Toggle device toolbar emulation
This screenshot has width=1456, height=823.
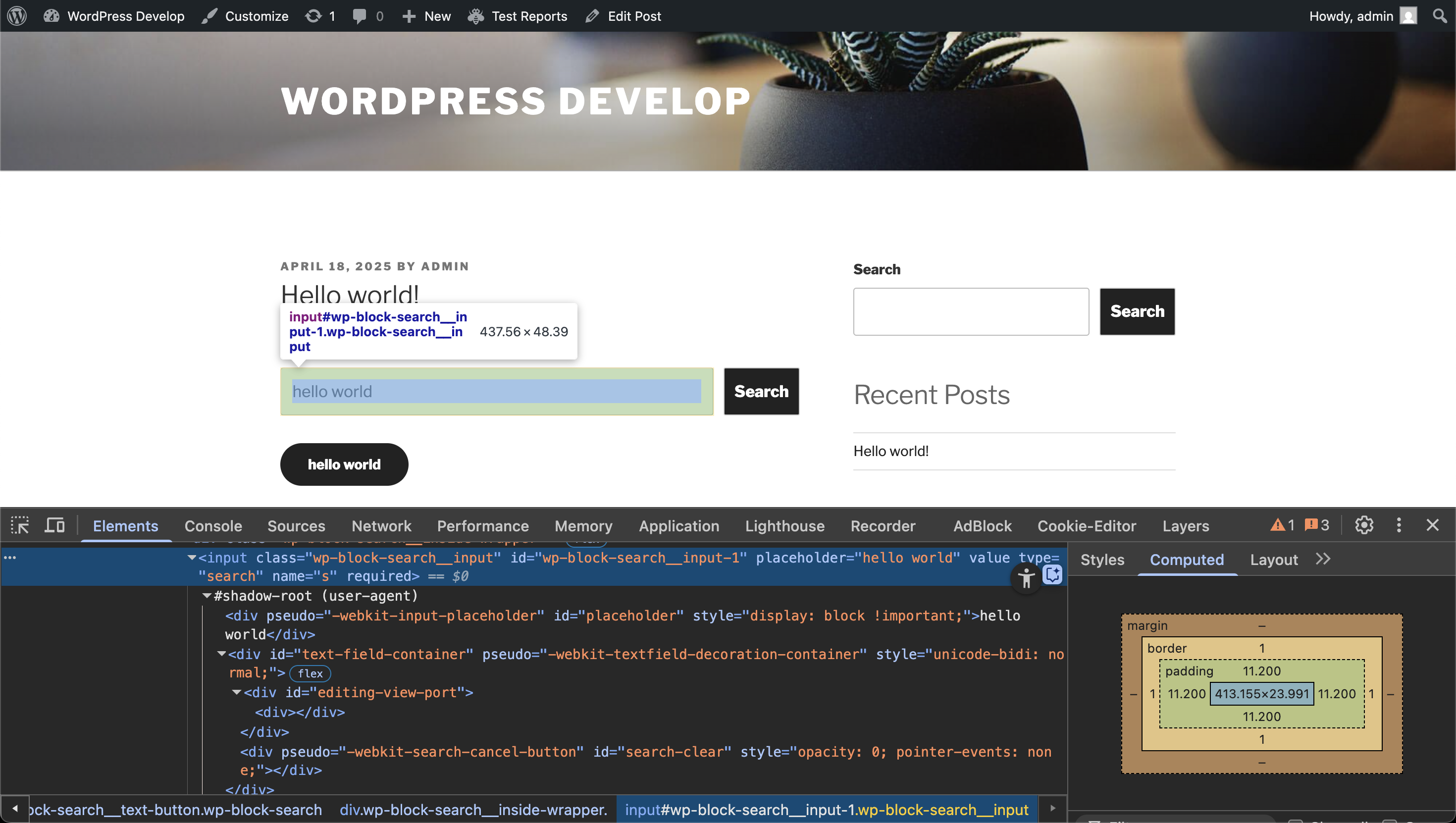click(55, 525)
